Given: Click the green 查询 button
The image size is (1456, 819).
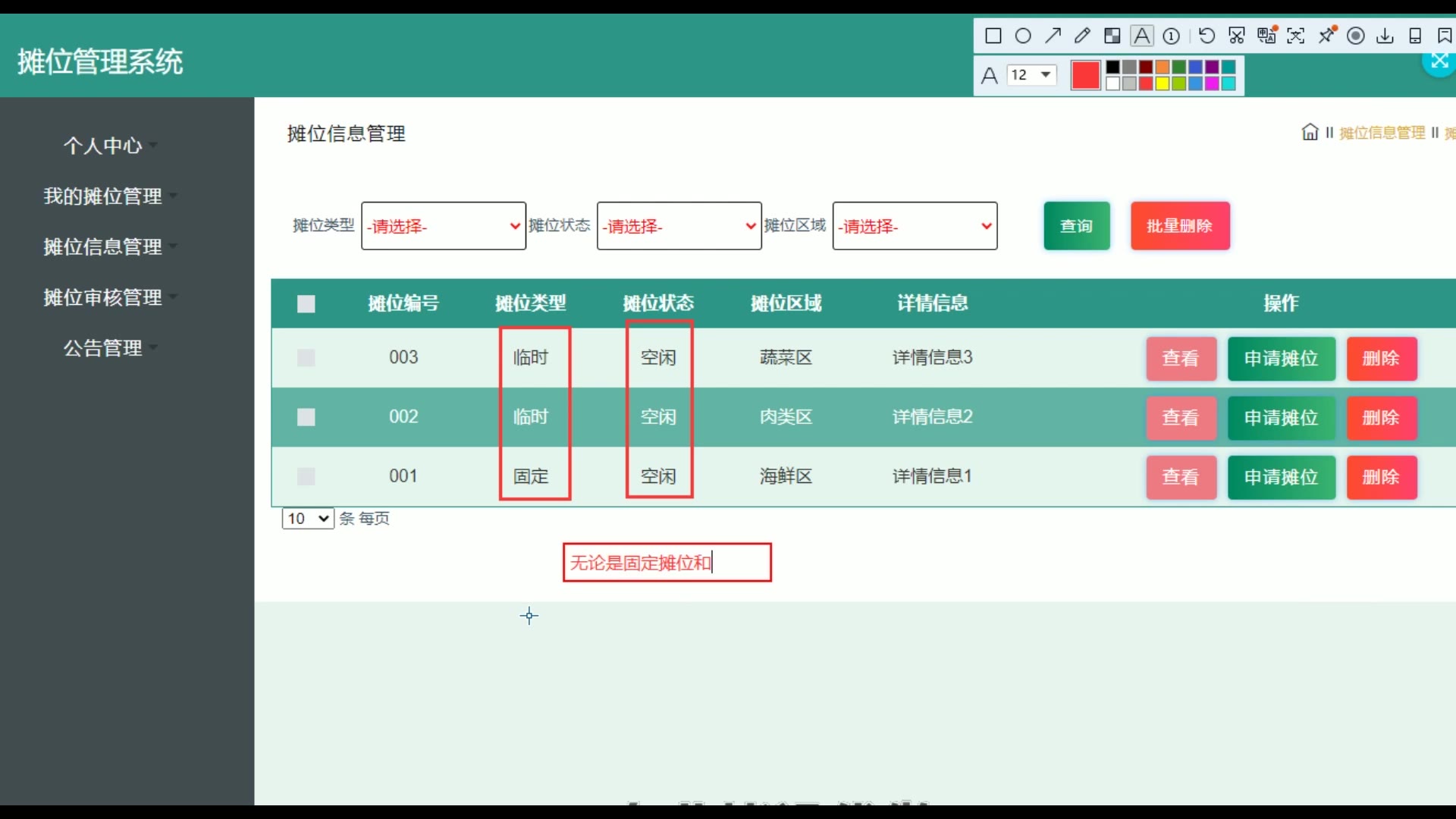Looking at the screenshot, I should (x=1076, y=226).
